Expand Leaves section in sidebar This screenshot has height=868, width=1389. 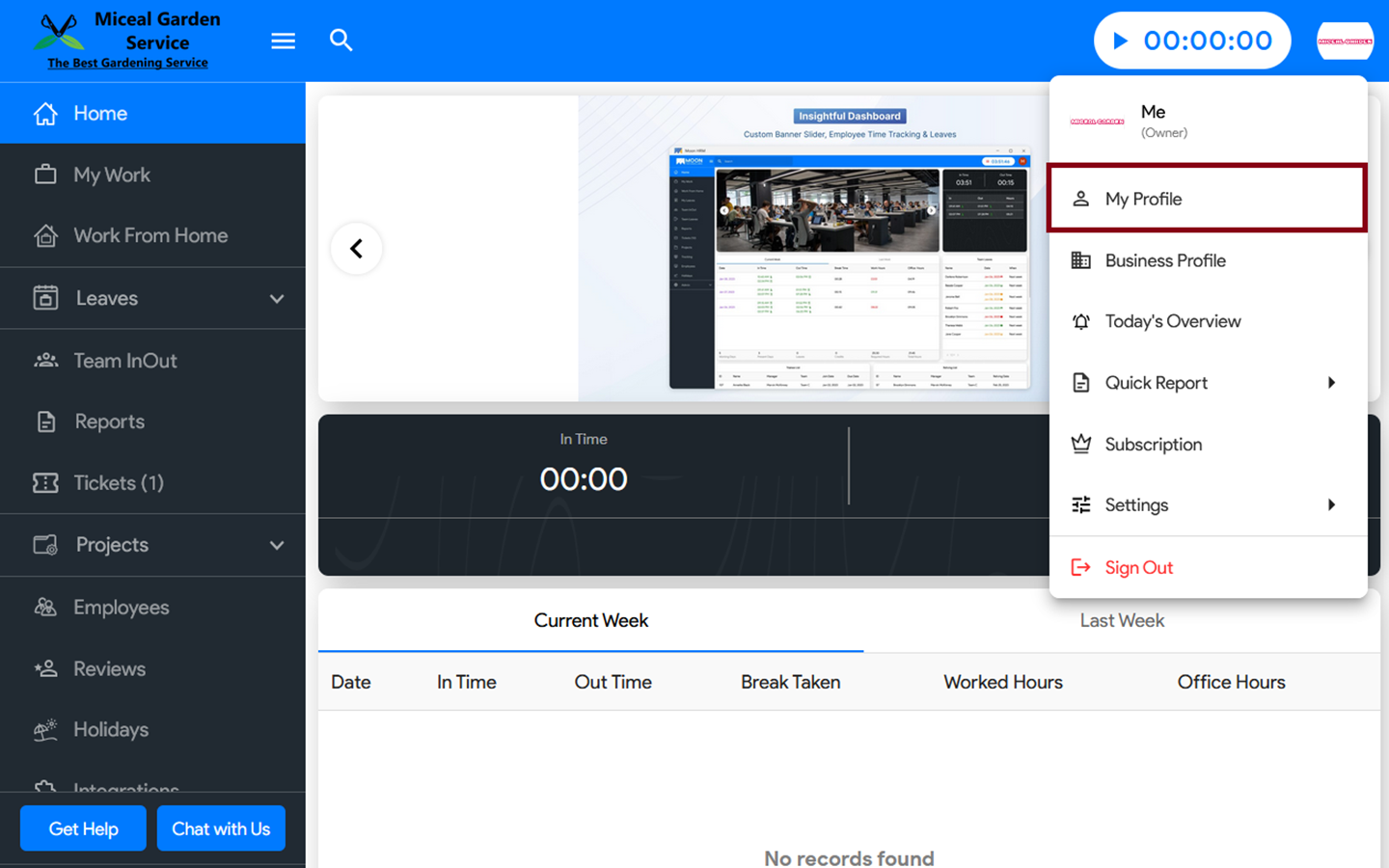[277, 299]
